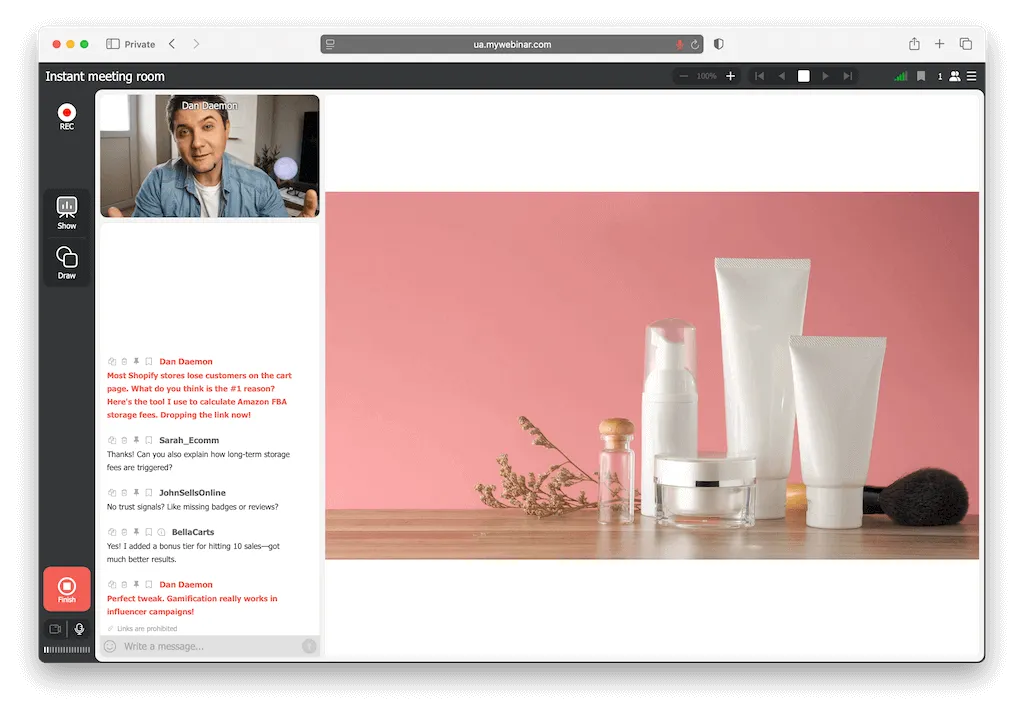This screenshot has height=714, width=1024.
Task: Open the emoji picker in chat box
Action: coord(110,646)
